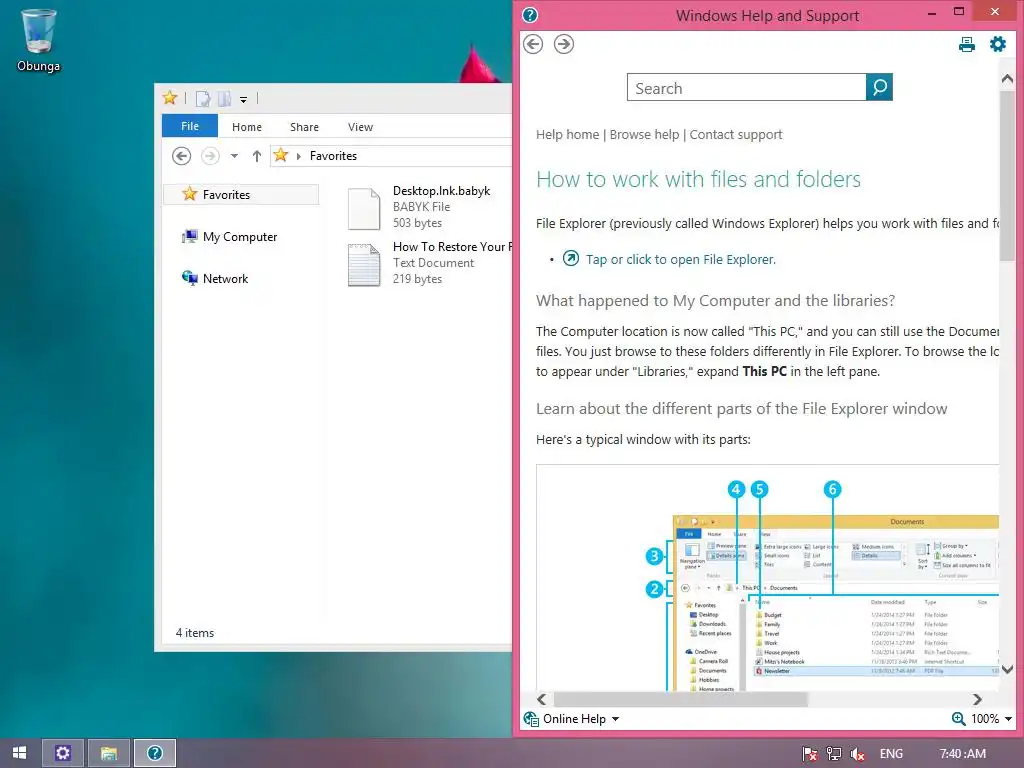Click the 4 items status text
The width and height of the screenshot is (1024, 768).
tap(195, 633)
